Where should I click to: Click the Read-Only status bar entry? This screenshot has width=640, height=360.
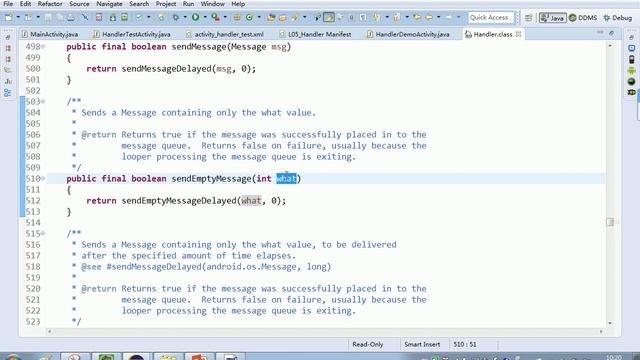click(368, 344)
